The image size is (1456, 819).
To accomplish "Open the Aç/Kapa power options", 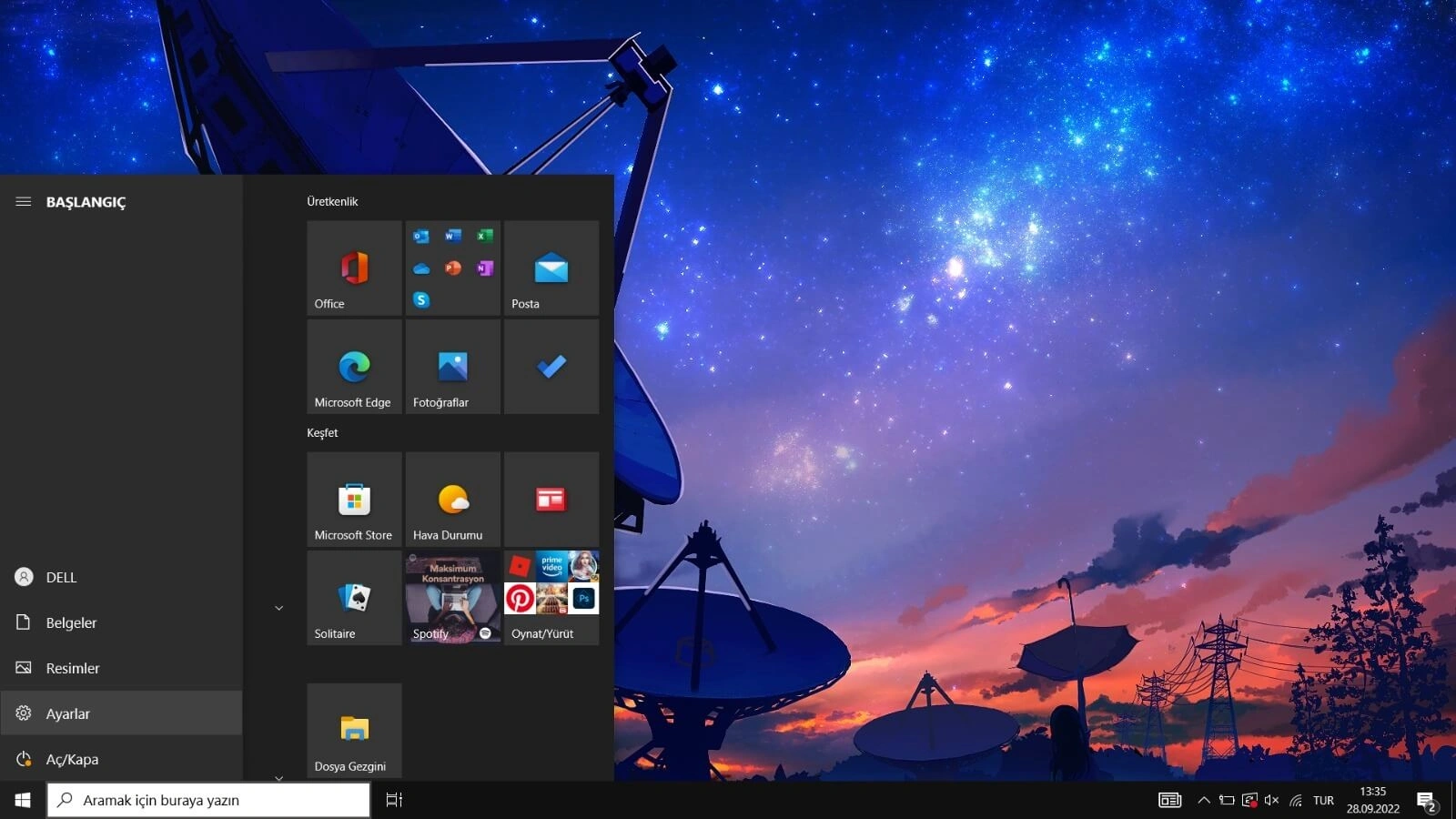I will 121,759.
